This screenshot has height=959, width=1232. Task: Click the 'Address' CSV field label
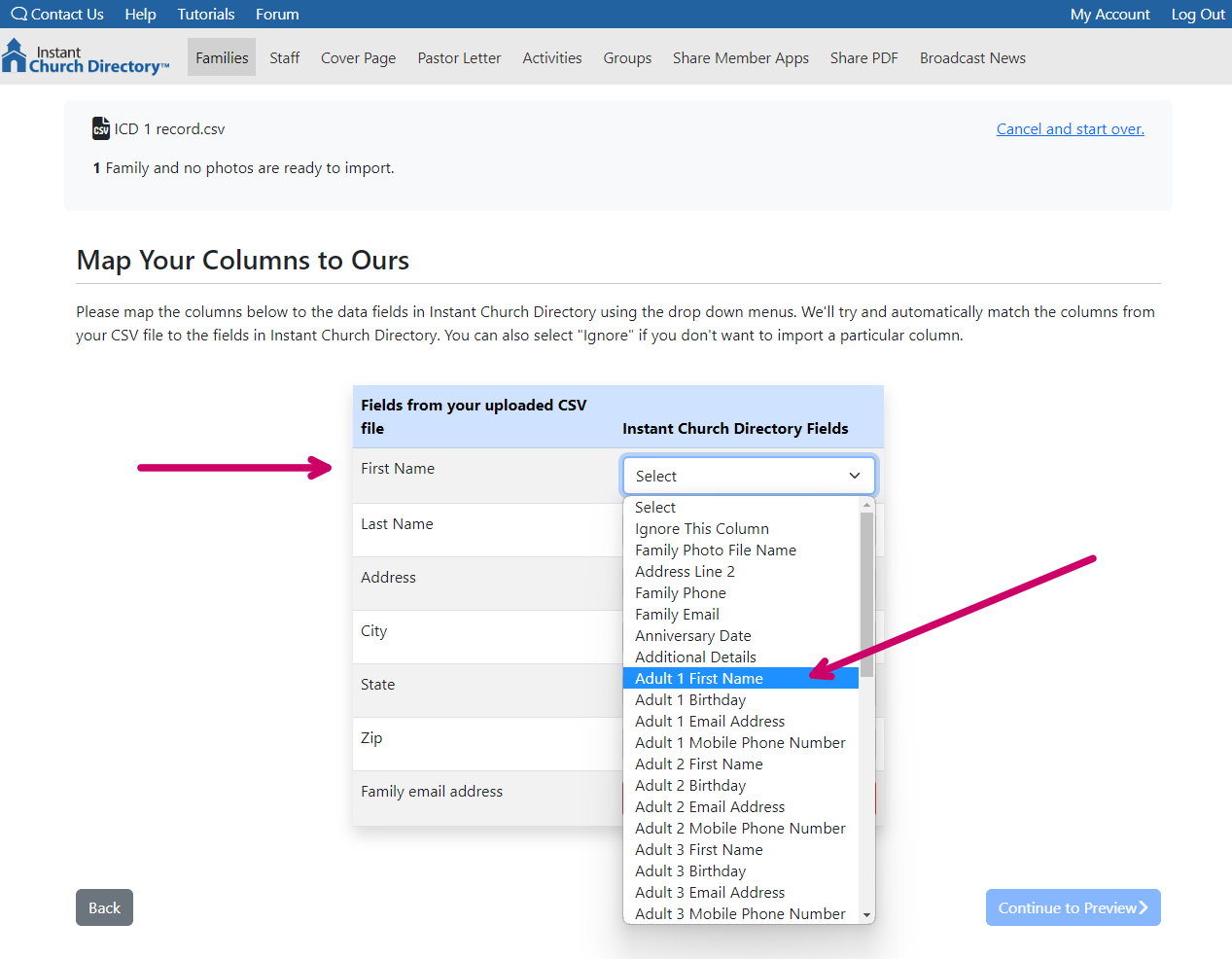[x=388, y=577]
